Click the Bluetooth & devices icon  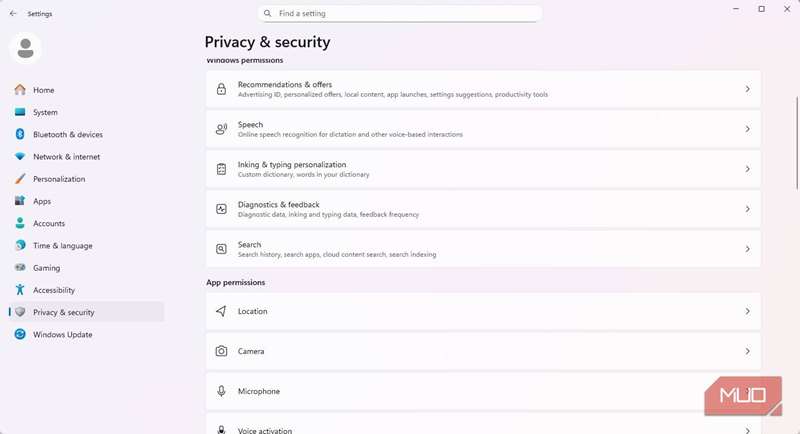[20, 134]
